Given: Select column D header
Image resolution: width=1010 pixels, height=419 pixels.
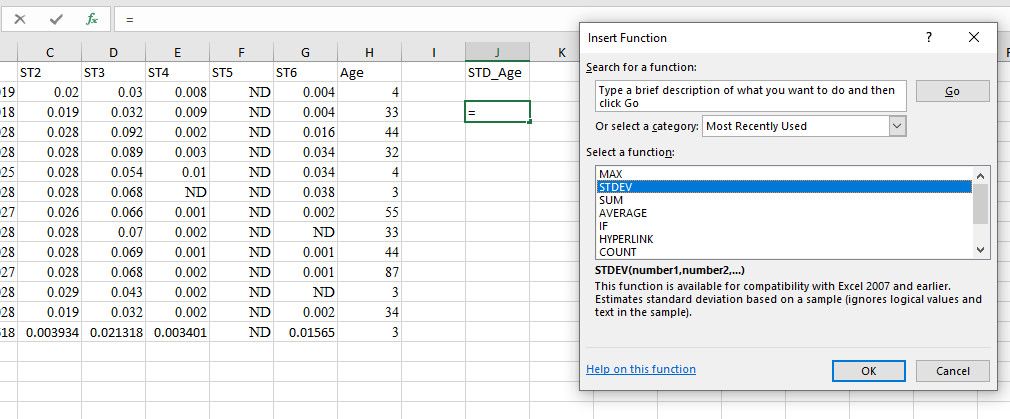Looking at the screenshot, I should click(113, 53).
